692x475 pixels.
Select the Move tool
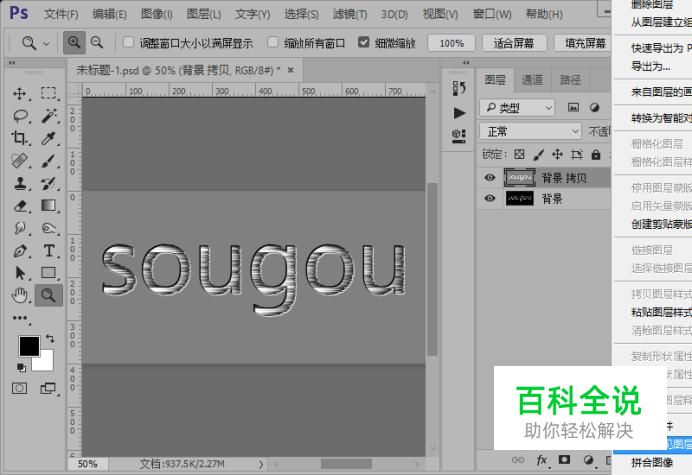tap(19, 94)
